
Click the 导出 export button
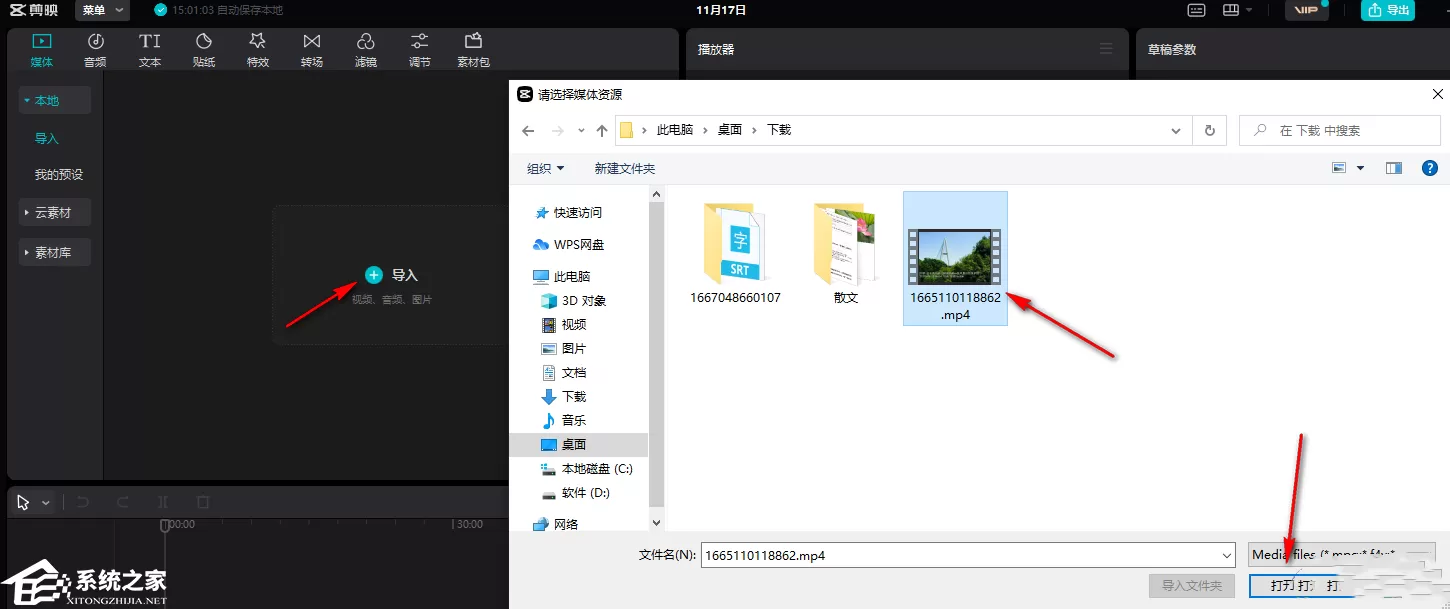(1388, 10)
